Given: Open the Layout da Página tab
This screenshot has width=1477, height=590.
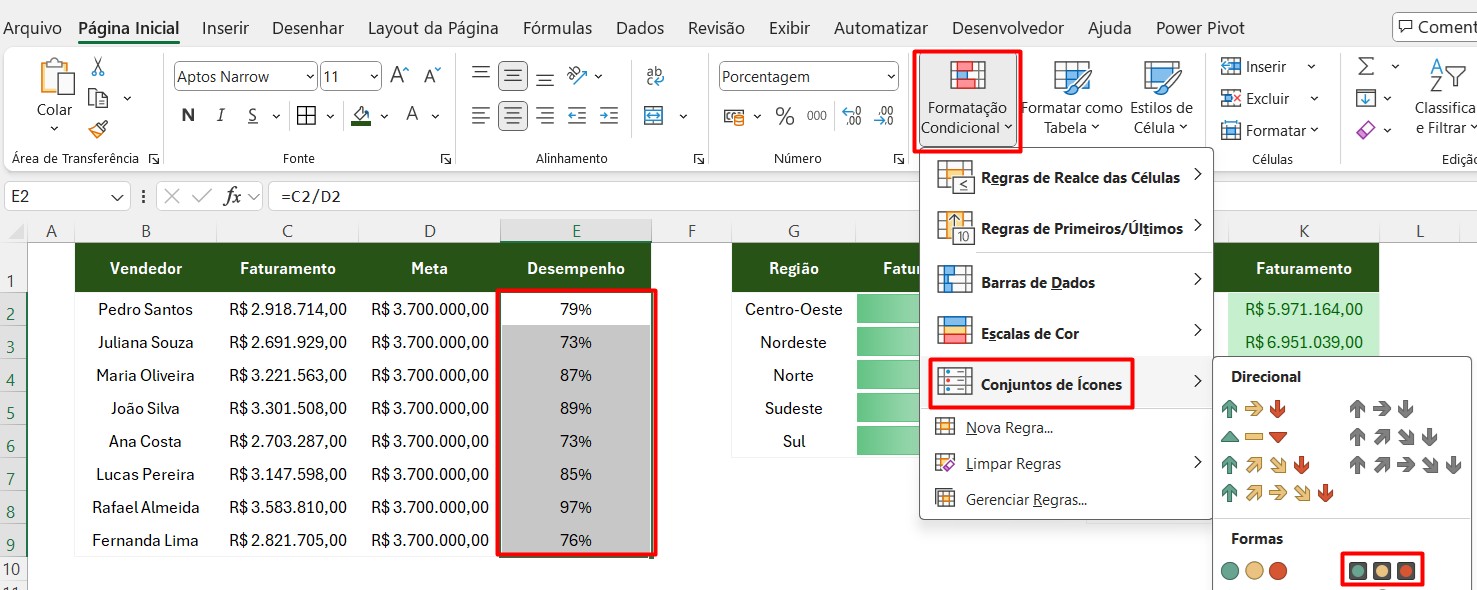Looking at the screenshot, I should (x=433, y=28).
